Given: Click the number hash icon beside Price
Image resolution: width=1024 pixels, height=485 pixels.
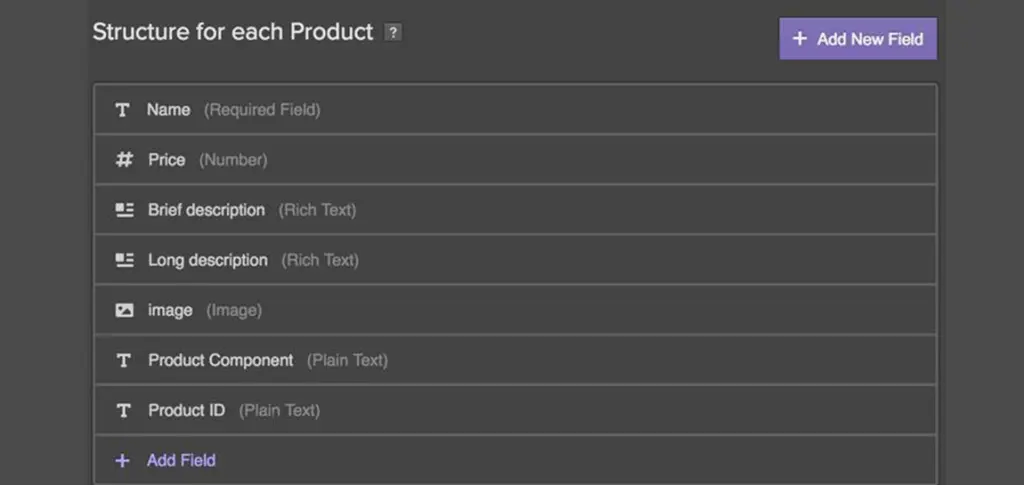Looking at the screenshot, I should pos(124,160).
